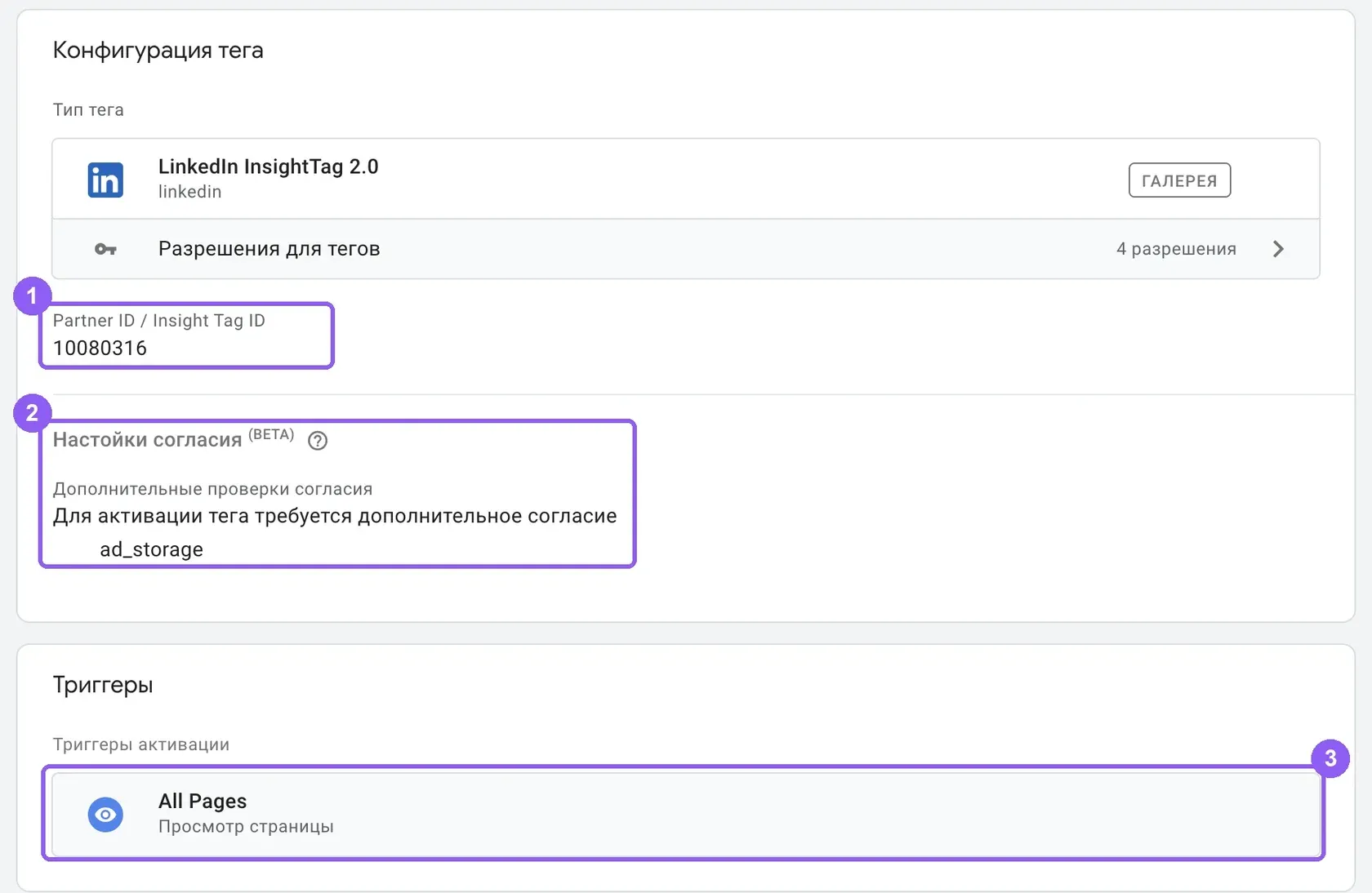Click the eye icon for All Pages trigger
The width and height of the screenshot is (1372, 893).
[105, 815]
